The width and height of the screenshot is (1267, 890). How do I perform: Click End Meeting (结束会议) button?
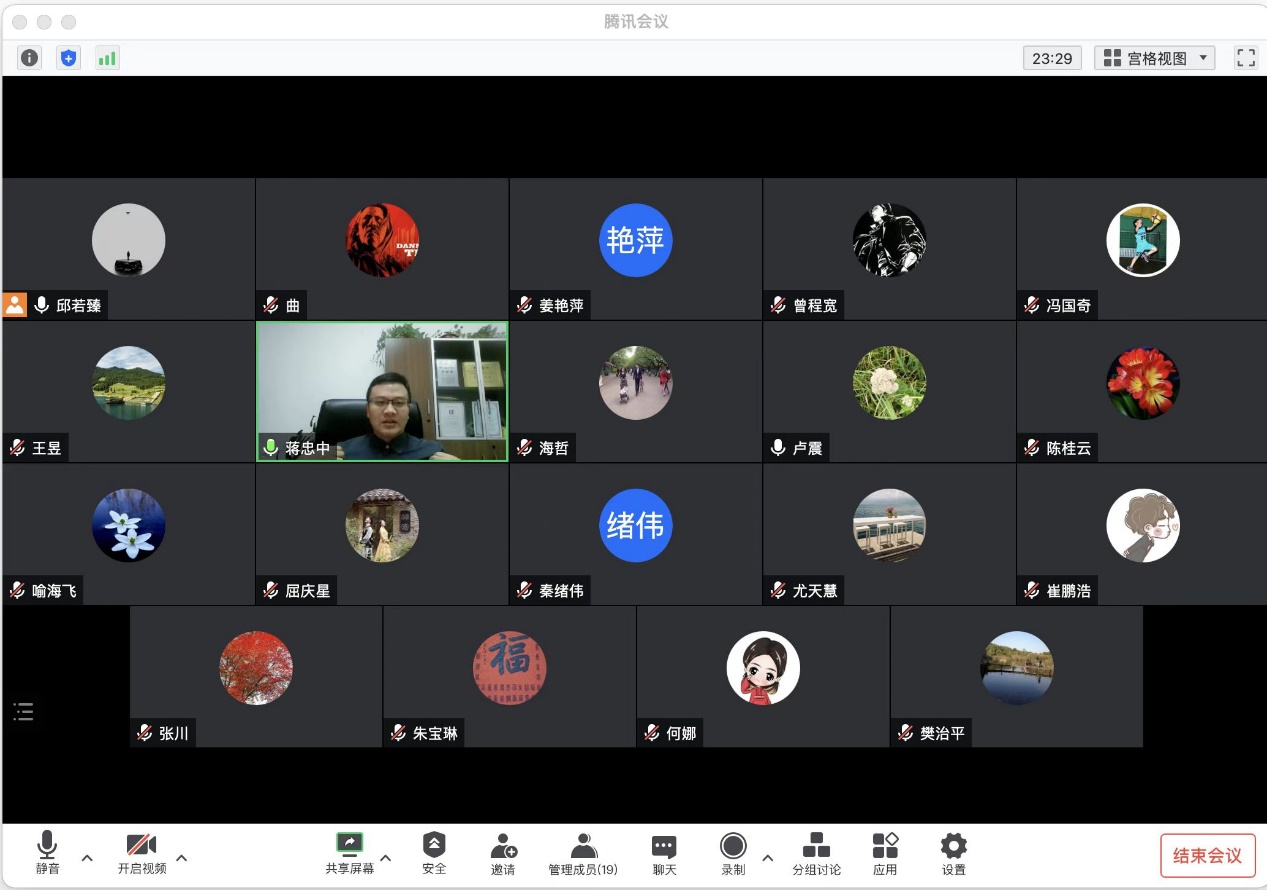click(x=1207, y=856)
